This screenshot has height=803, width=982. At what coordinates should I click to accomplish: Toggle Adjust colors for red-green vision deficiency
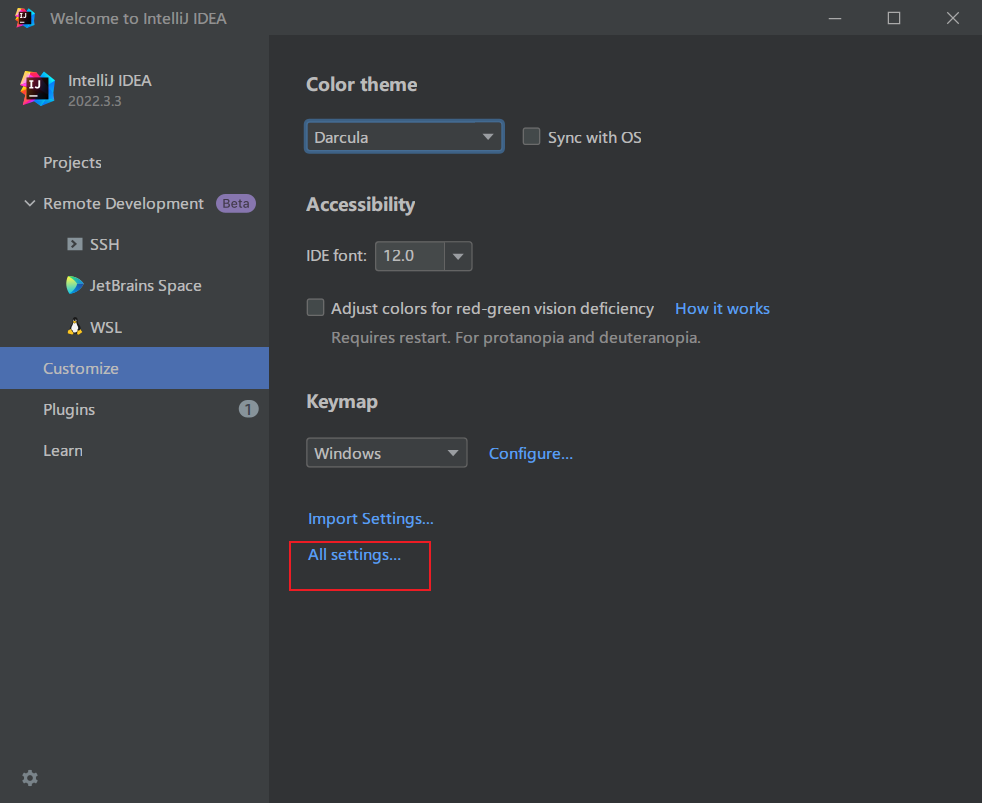pyautogui.click(x=315, y=308)
